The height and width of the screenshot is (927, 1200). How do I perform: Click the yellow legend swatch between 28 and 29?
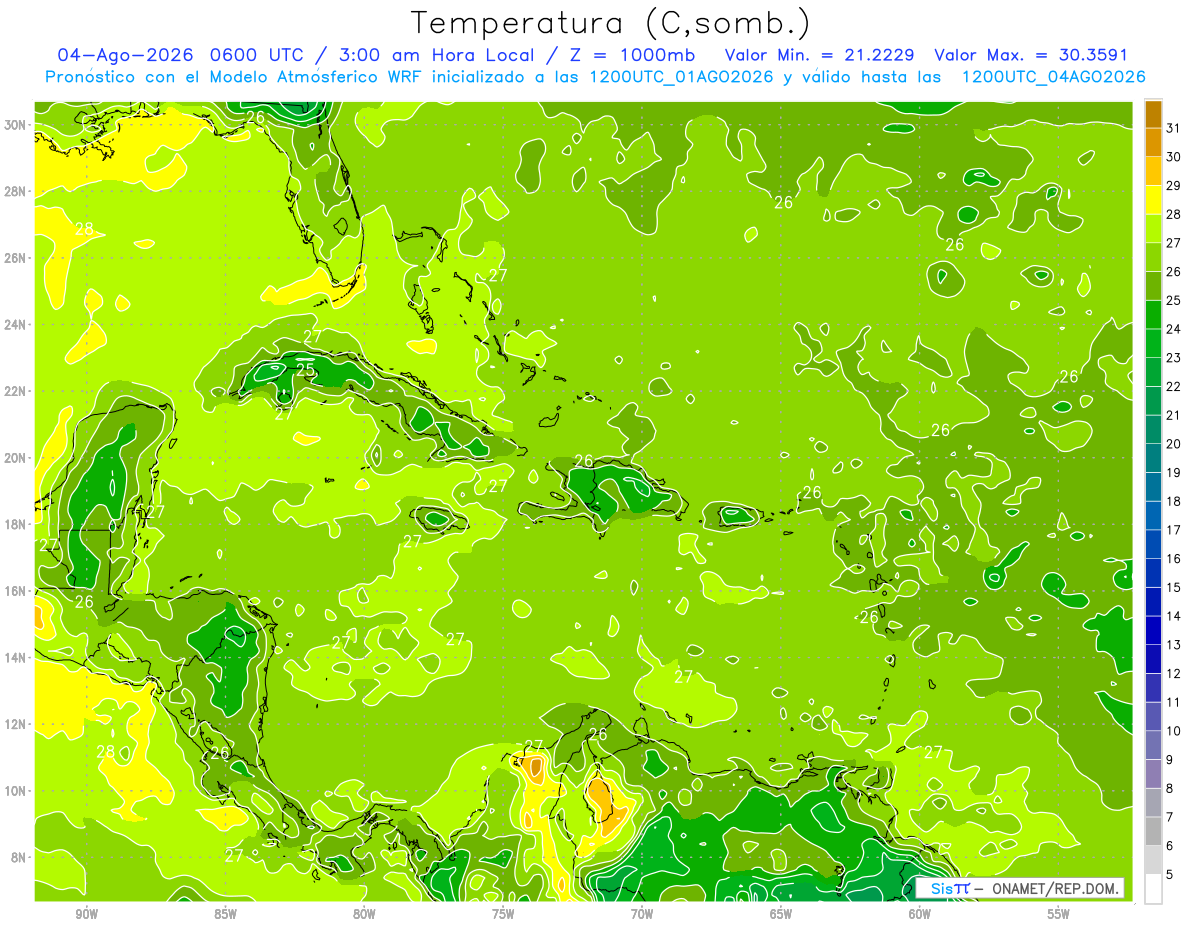pos(1153,200)
